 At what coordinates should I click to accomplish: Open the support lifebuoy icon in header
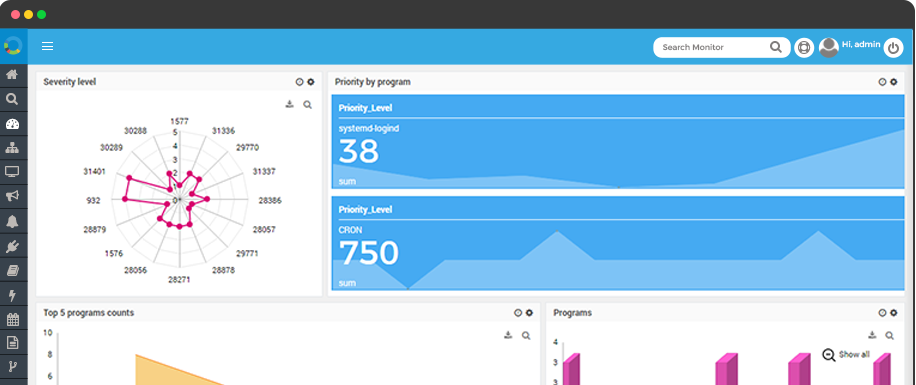(x=804, y=48)
